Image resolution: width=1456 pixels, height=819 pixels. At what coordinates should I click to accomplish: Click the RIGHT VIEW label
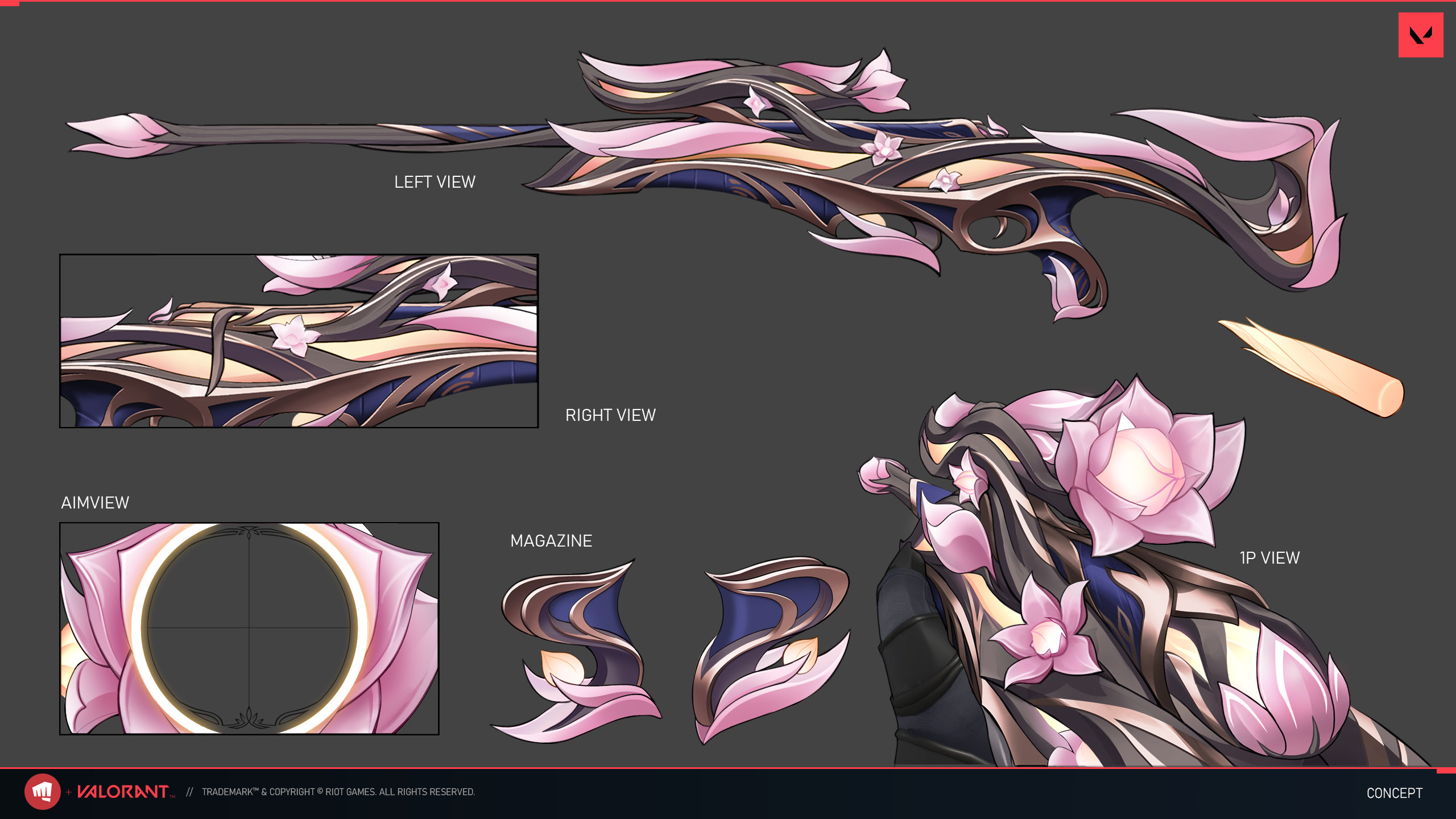point(610,415)
